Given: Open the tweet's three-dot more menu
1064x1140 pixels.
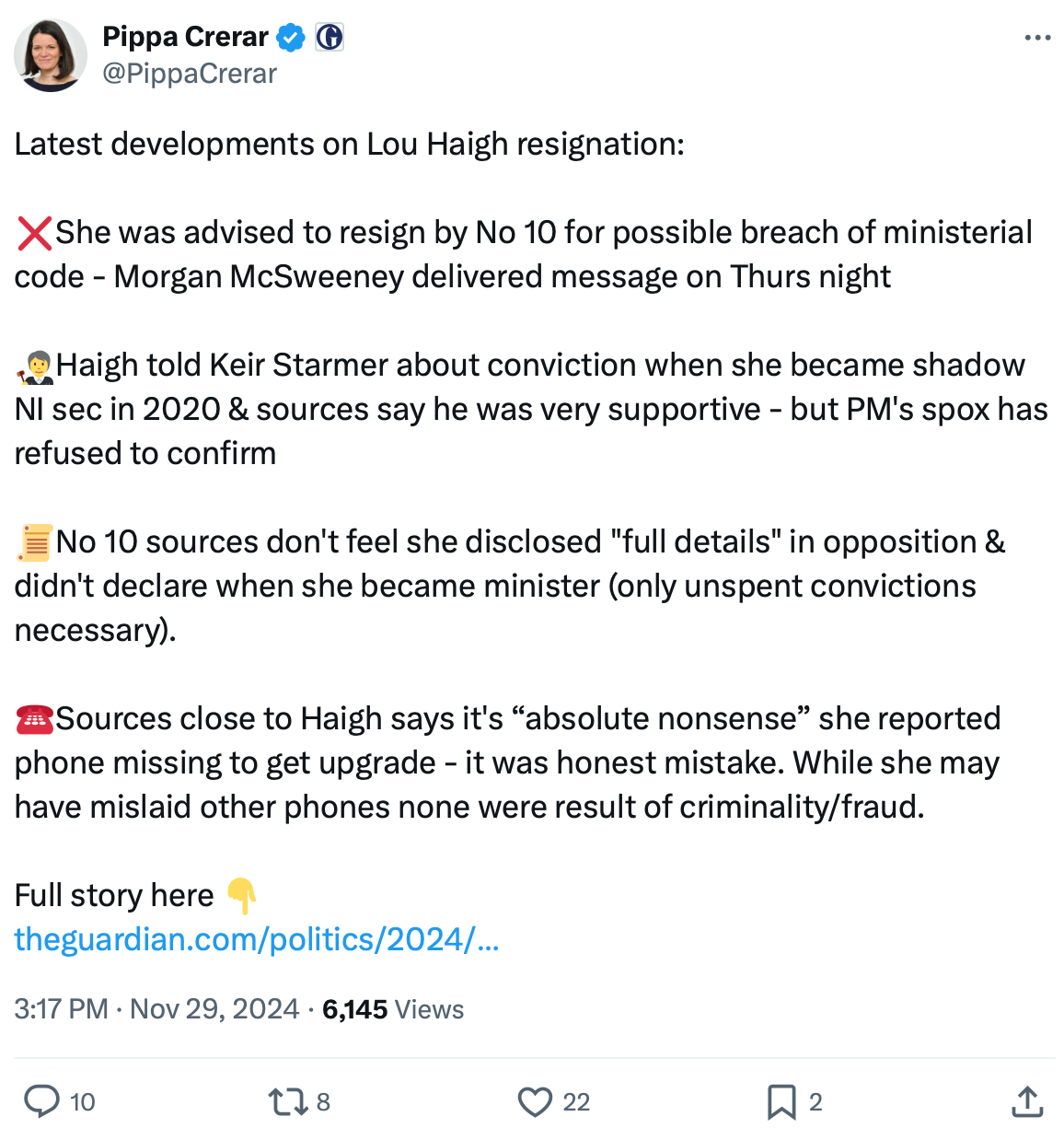Looking at the screenshot, I should coord(1036,38).
